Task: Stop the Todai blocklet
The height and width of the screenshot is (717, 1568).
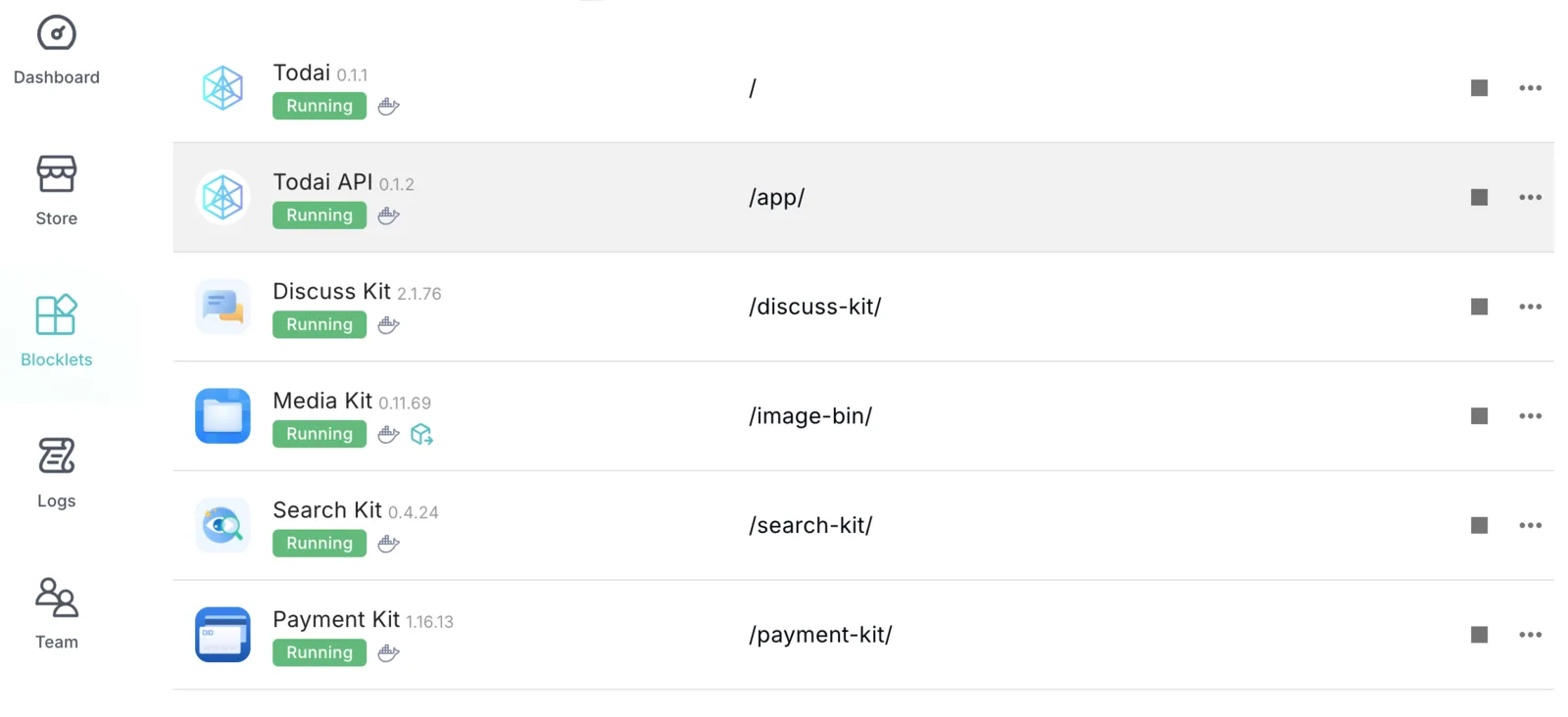Action: pyautogui.click(x=1479, y=88)
